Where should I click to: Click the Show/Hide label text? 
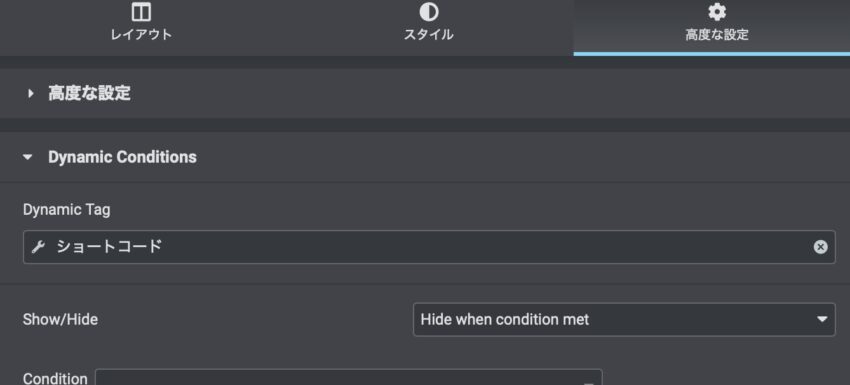(x=60, y=319)
